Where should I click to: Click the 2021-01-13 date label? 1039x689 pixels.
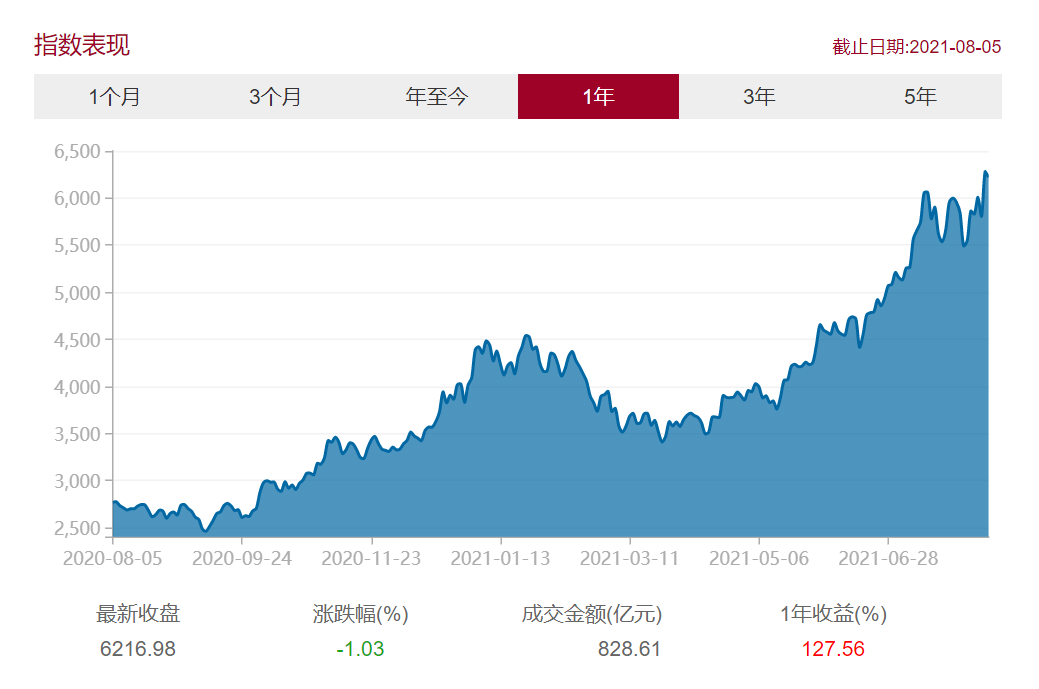(x=500, y=558)
